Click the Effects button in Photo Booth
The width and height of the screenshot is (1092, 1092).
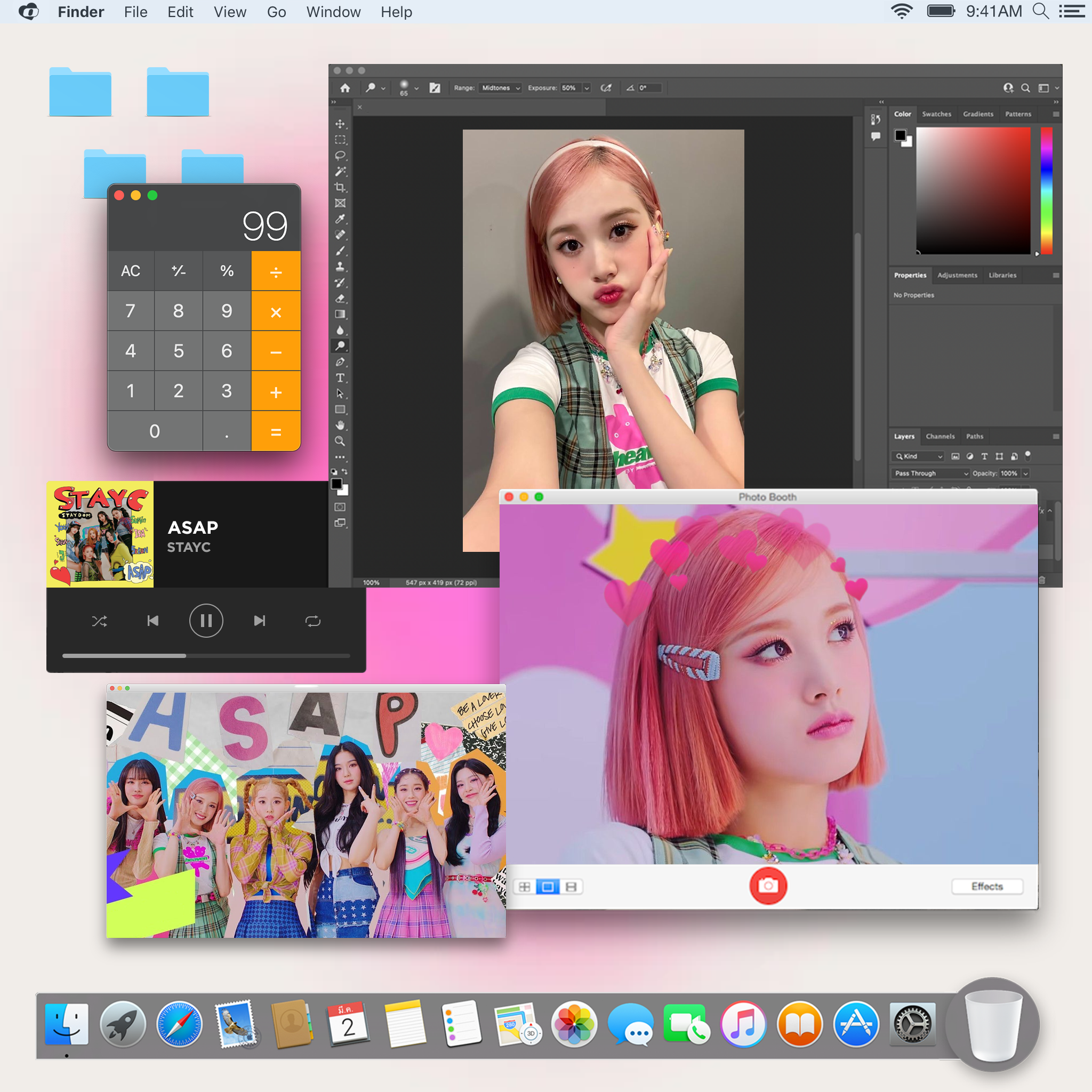(x=986, y=886)
